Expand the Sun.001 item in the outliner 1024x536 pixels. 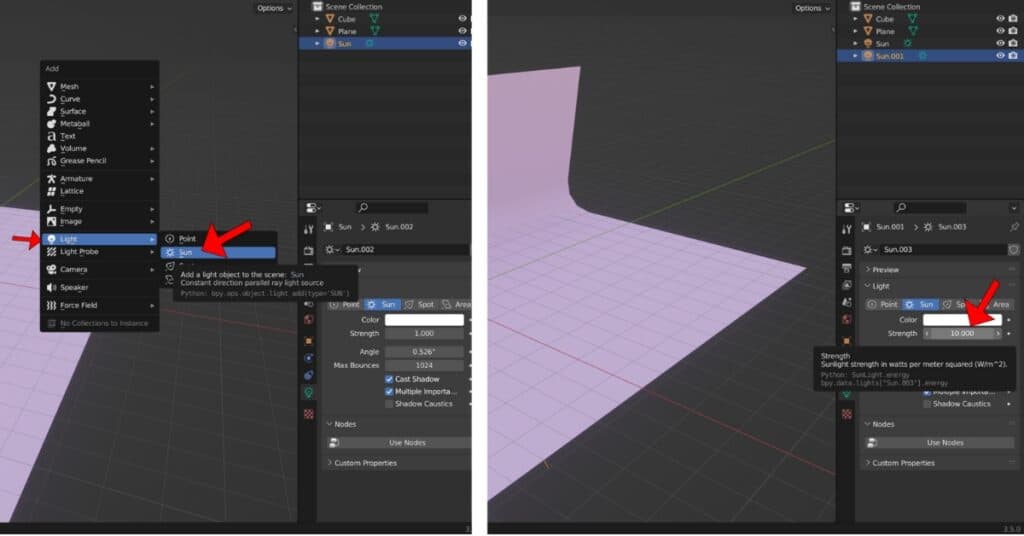(855, 56)
